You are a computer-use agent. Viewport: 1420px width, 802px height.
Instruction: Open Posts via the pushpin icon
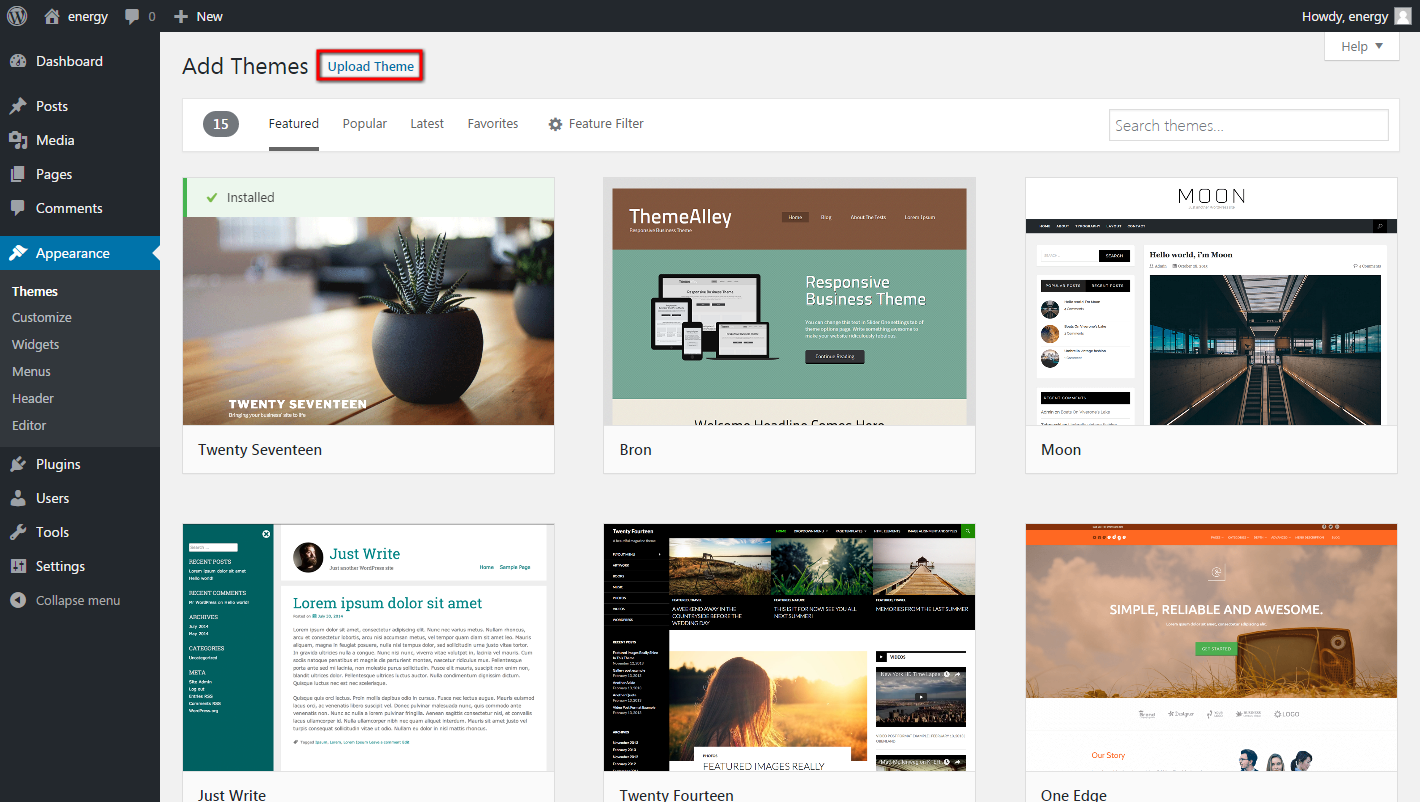(18, 106)
